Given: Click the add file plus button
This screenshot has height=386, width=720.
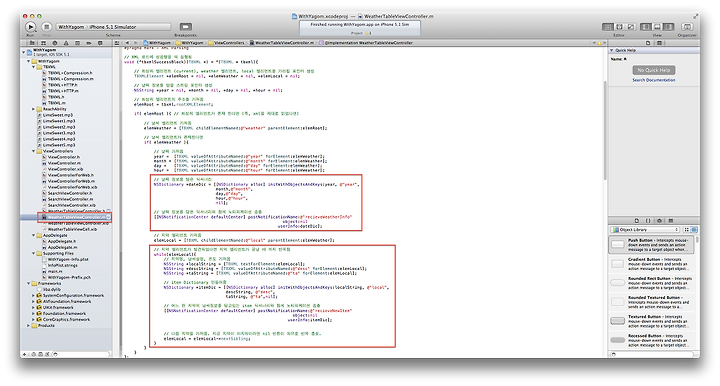Looking at the screenshot, I should tap(24, 354).
